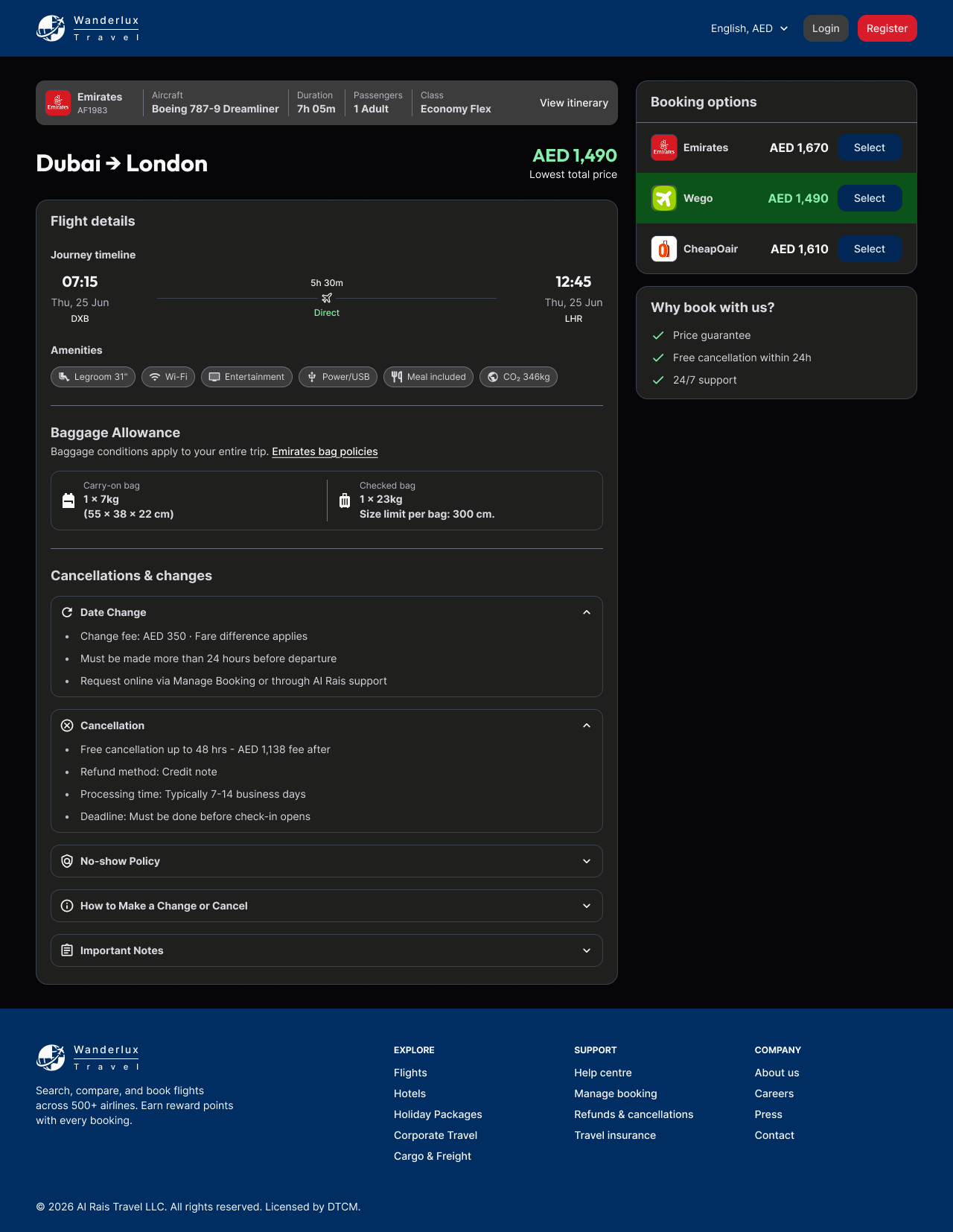Click the Wego logo icon
The image size is (953, 1232).
point(664,198)
